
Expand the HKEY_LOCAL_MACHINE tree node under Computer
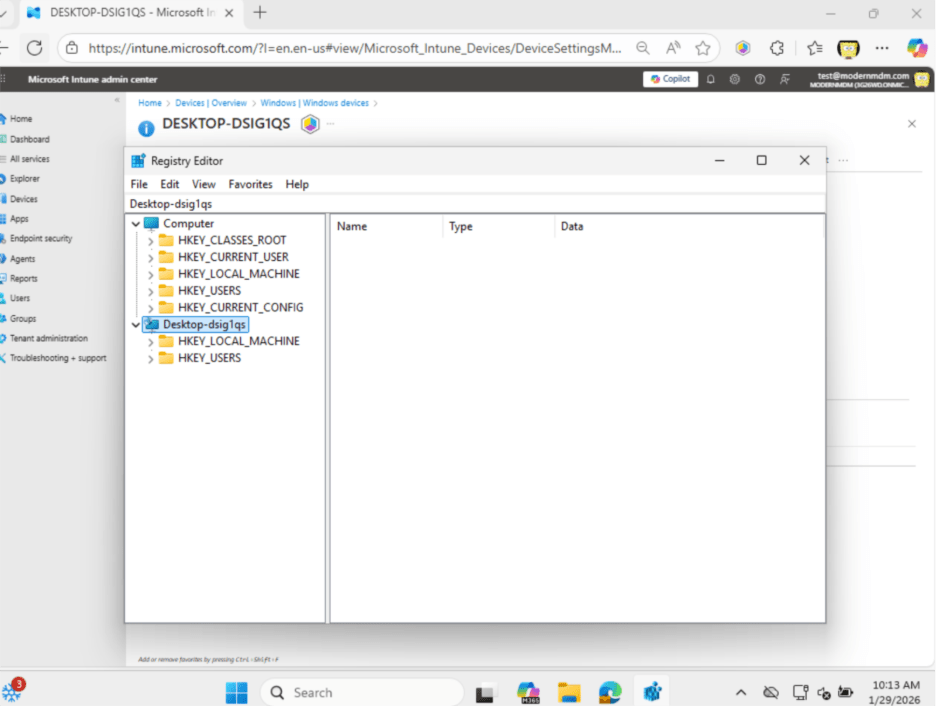[x=152, y=273]
